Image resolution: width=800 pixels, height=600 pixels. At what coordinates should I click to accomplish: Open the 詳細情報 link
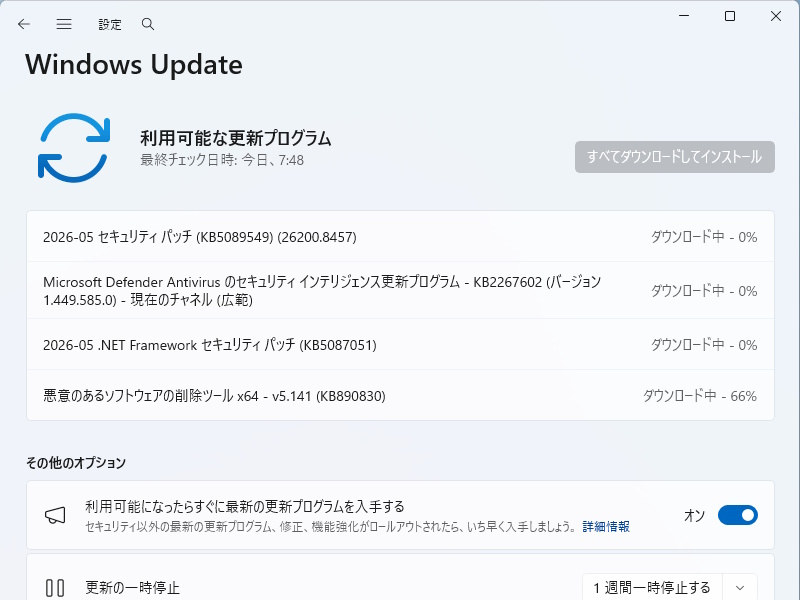606,527
